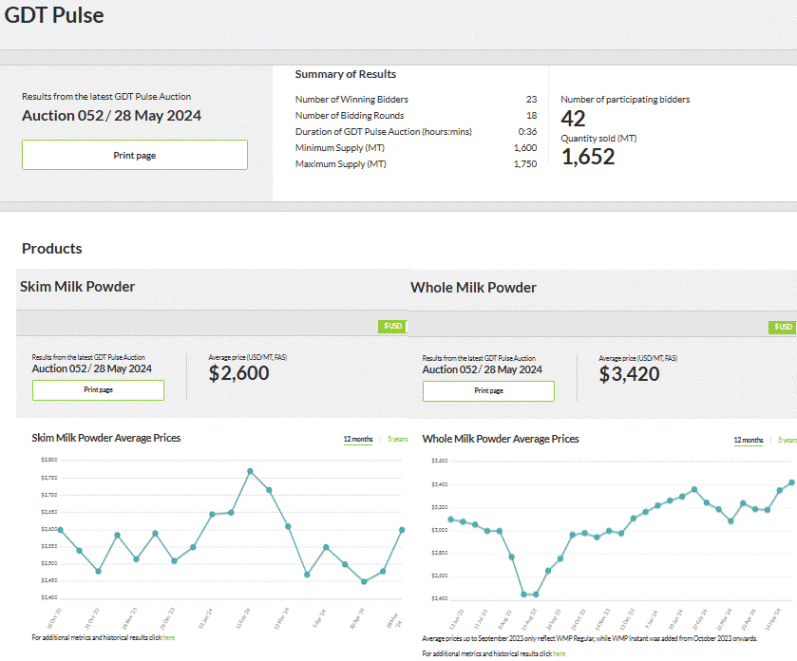Click the first data point of Whole Milk chart
This screenshot has width=797, height=661.
point(451,519)
